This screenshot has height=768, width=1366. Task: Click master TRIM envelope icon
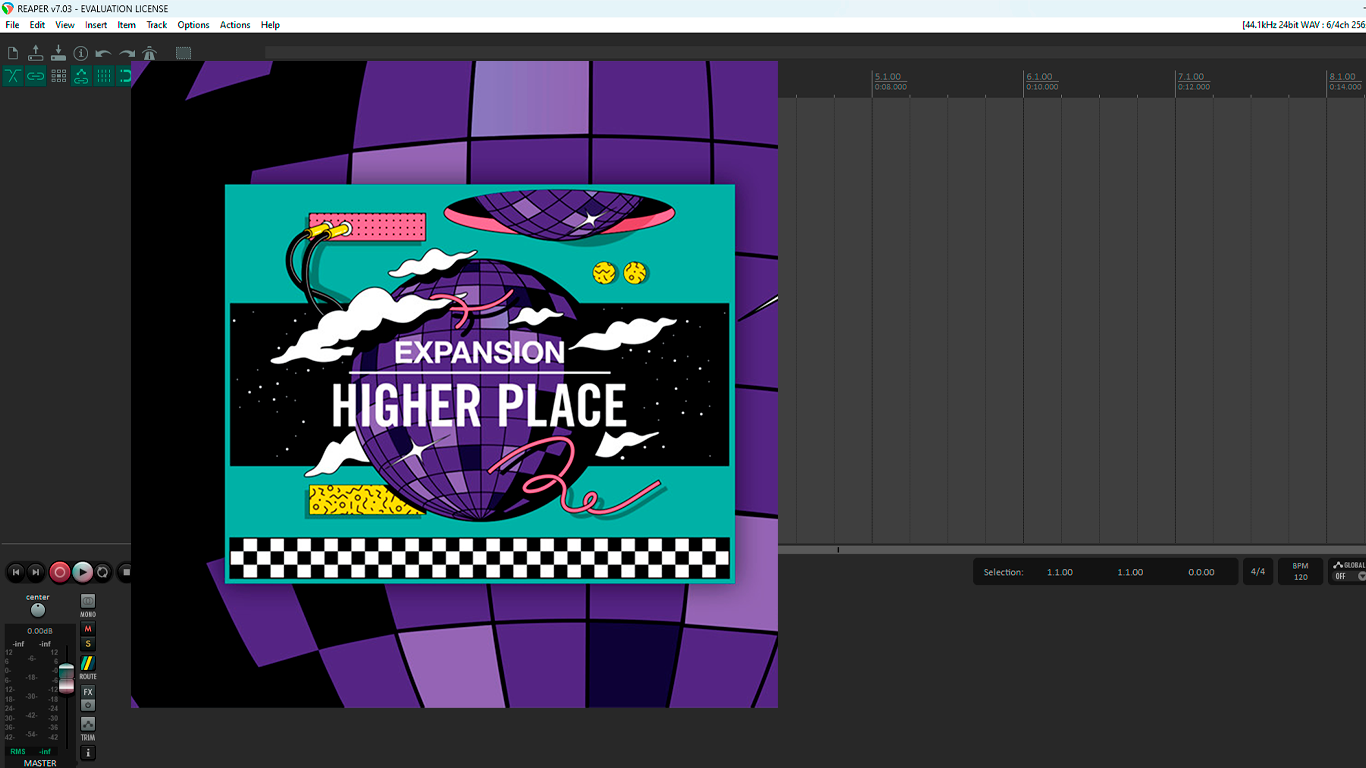click(x=88, y=724)
